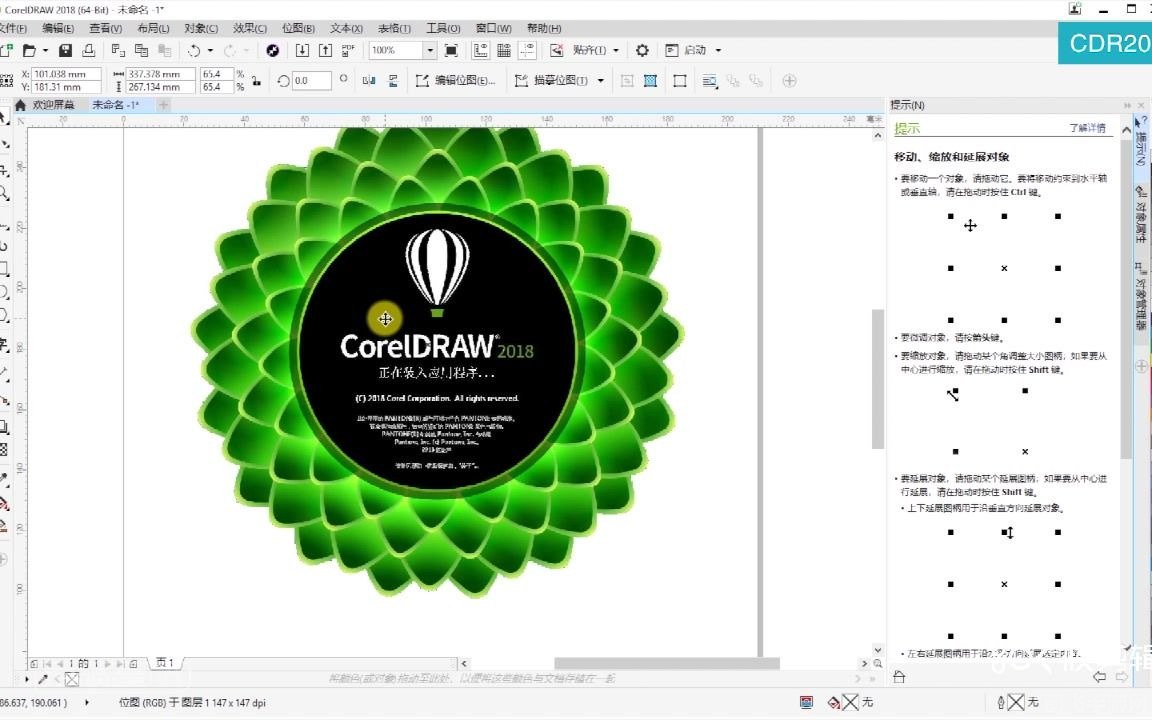Image resolution: width=1152 pixels, height=720 pixels.
Task: Open the 位图 menu in the menu bar
Action: point(297,28)
